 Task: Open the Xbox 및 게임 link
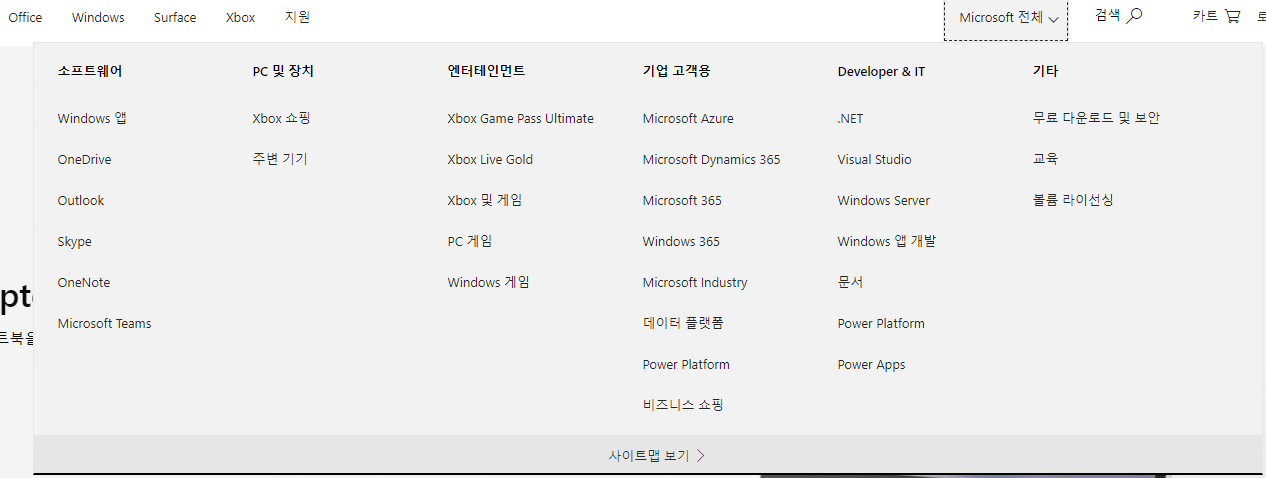click(x=485, y=200)
